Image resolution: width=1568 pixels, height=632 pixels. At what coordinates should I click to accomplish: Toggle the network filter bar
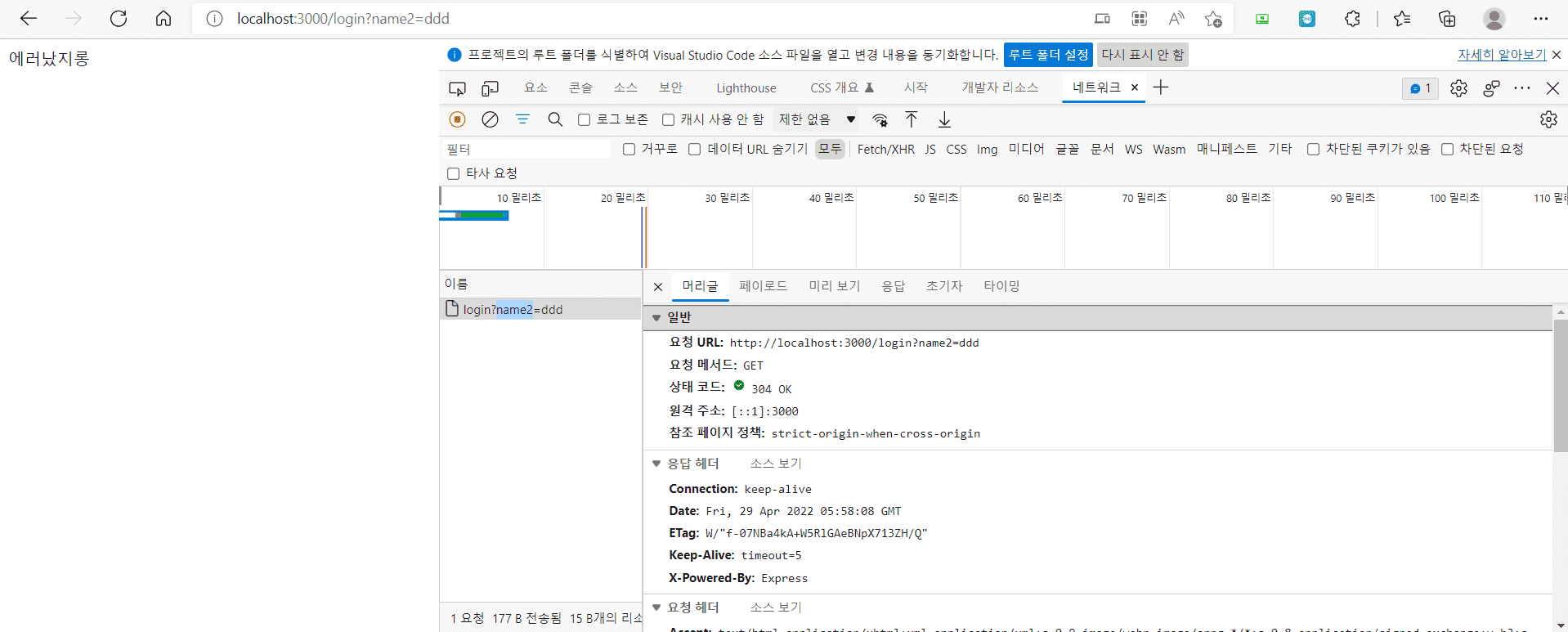pyautogui.click(x=522, y=119)
